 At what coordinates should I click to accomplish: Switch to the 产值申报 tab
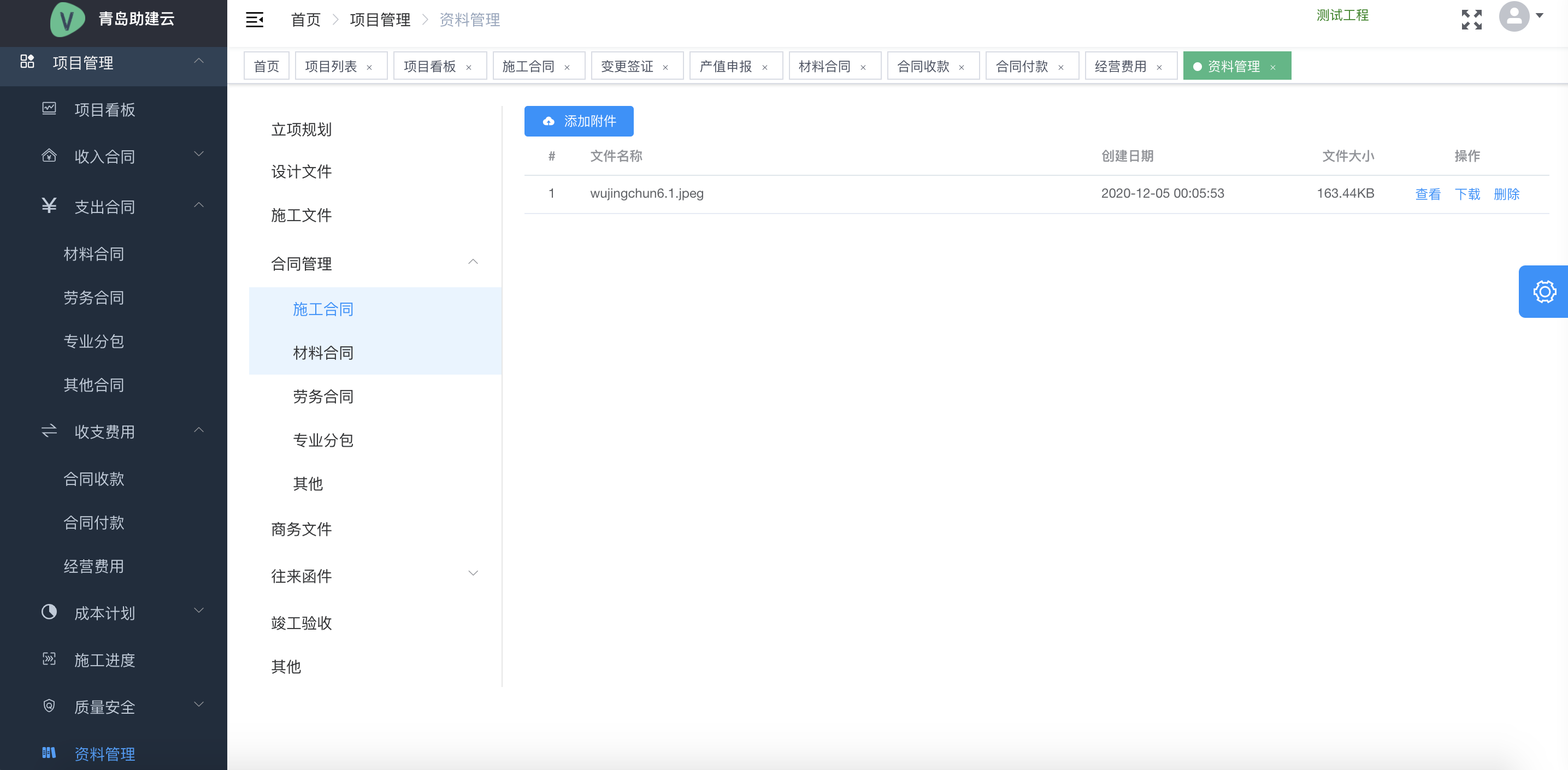[726, 66]
